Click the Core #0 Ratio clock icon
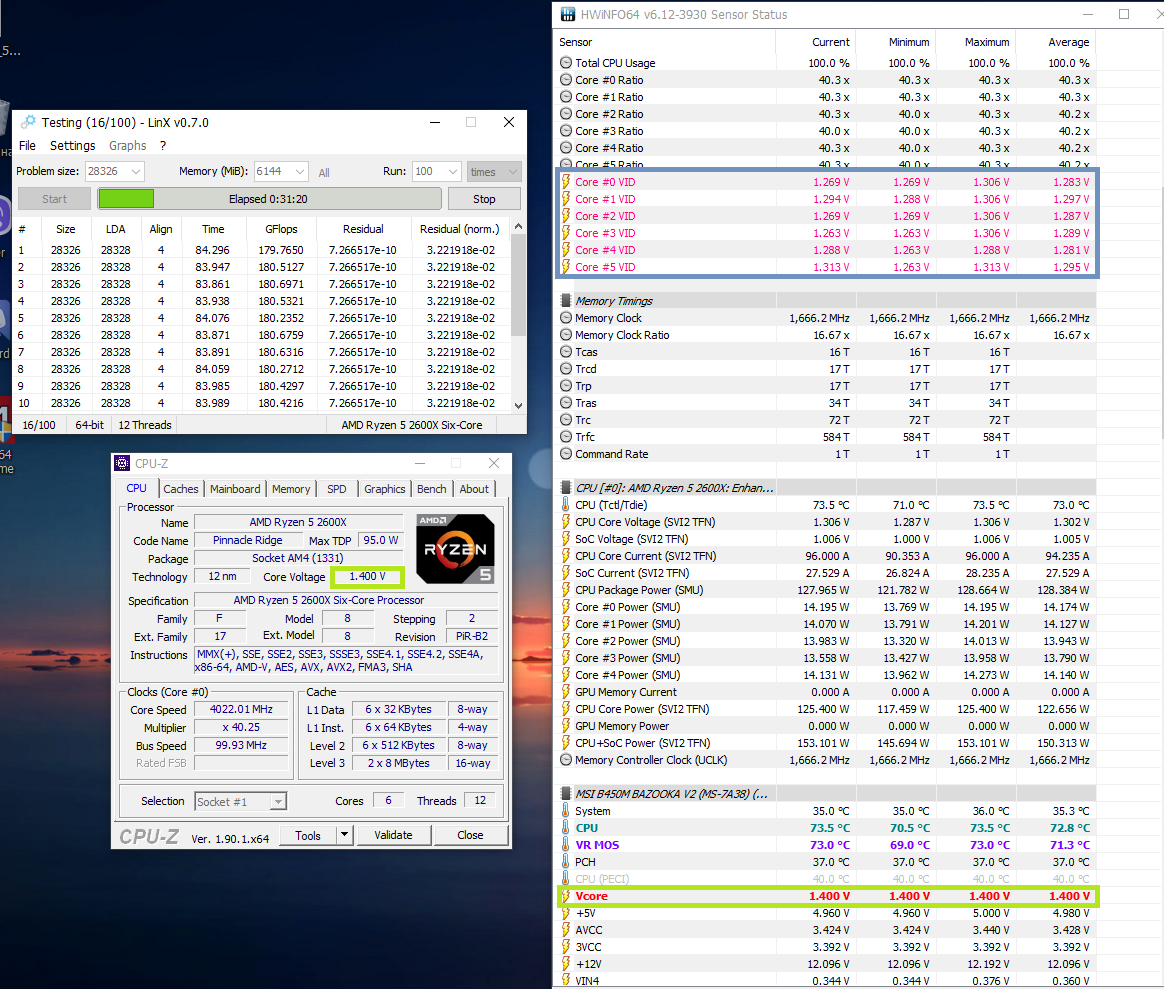Image resolution: width=1164 pixels, height=989 pixels. [x=566, y=80]
